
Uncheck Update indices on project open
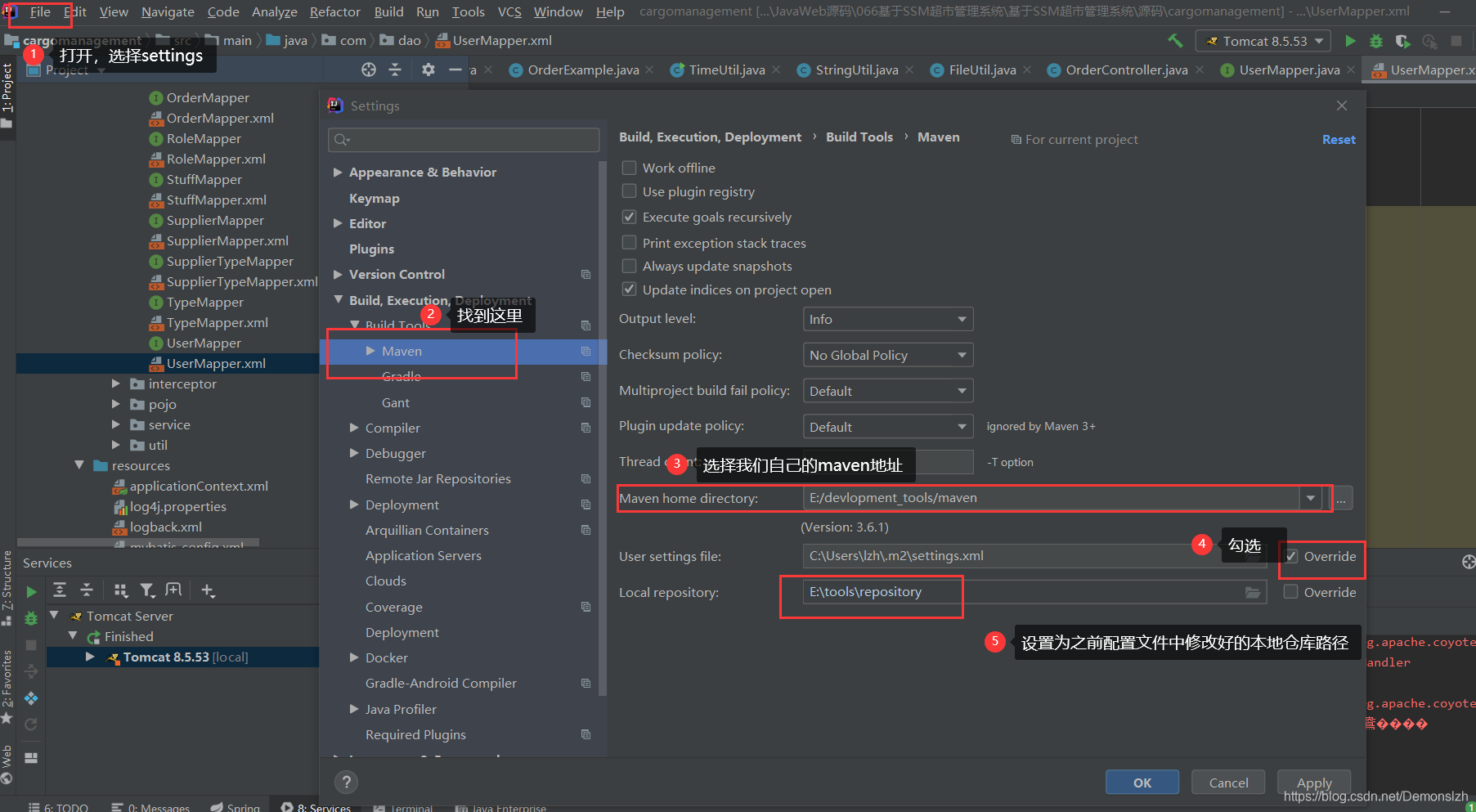(630, 289)
